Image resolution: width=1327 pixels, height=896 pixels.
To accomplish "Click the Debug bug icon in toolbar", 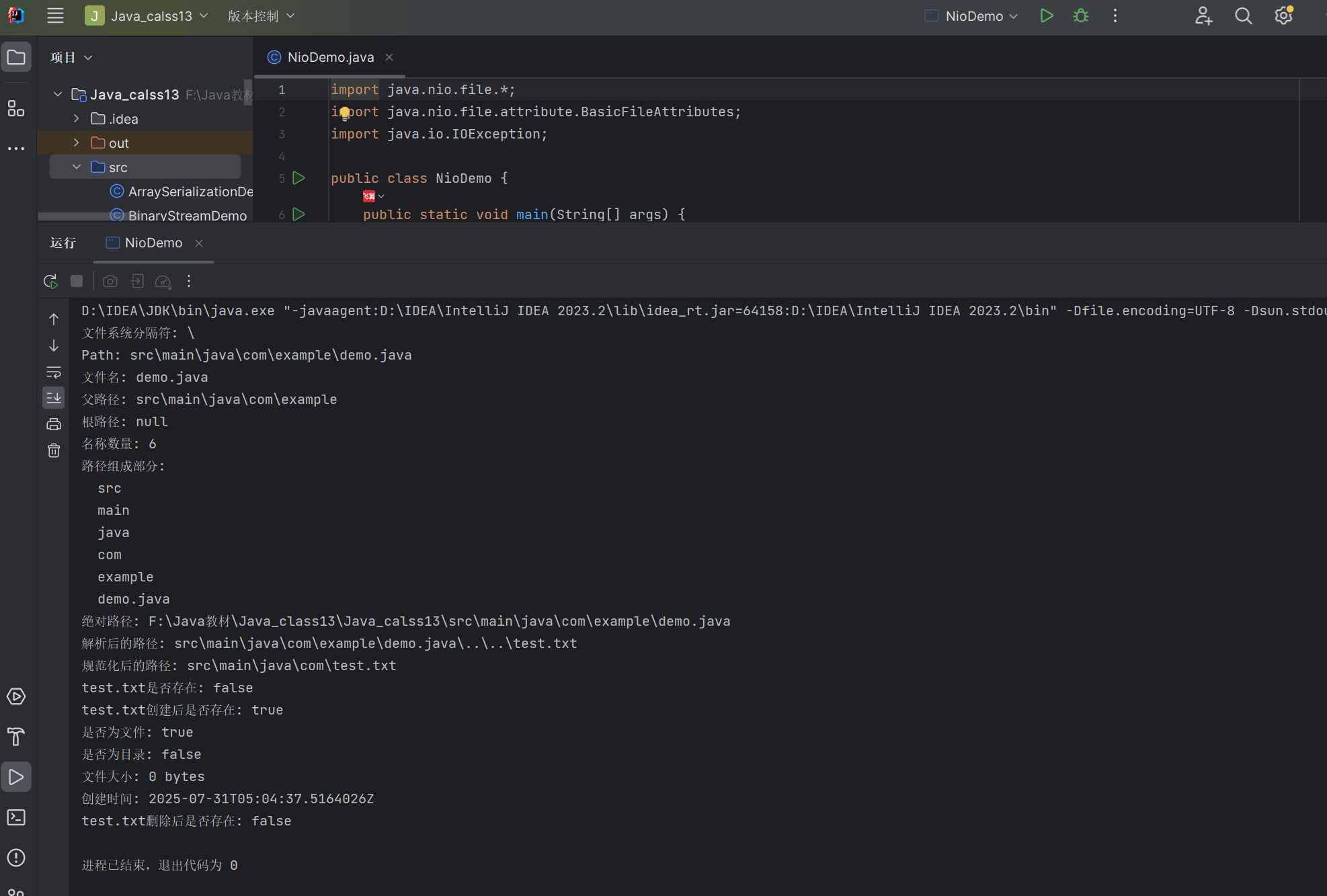I will point(1080,15).
